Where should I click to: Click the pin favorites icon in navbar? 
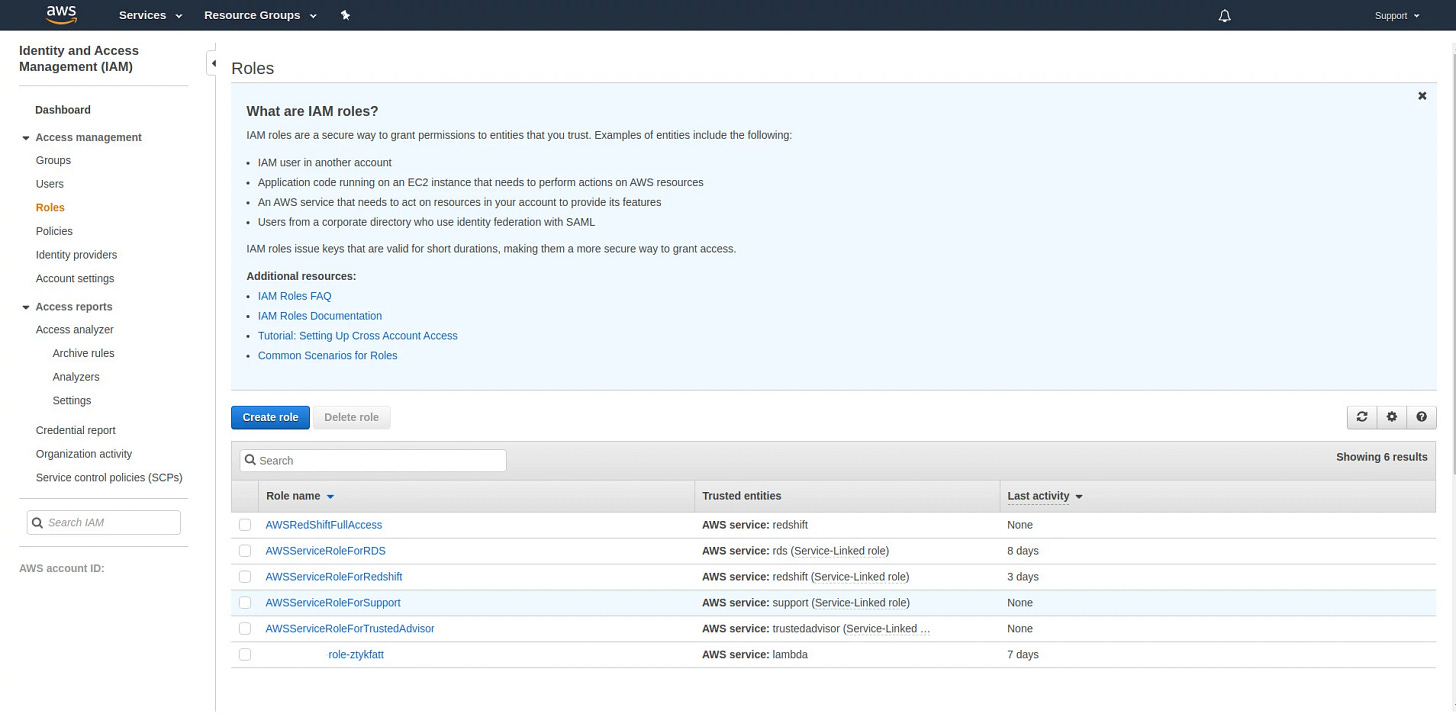(x=345, y=15)
